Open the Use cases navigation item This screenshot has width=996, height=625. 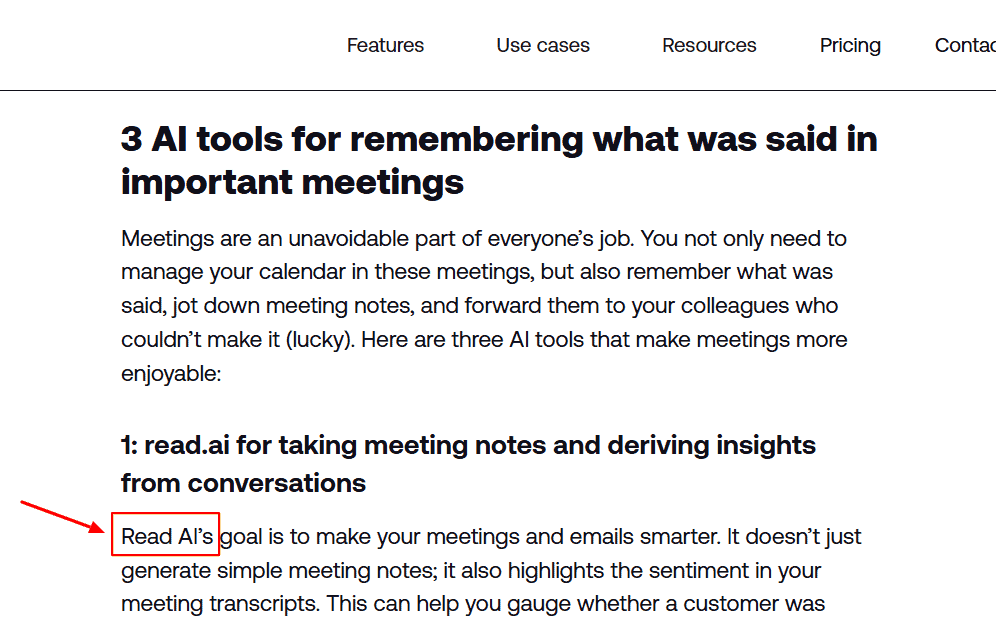pyautogui.click(x=542, y=46)
